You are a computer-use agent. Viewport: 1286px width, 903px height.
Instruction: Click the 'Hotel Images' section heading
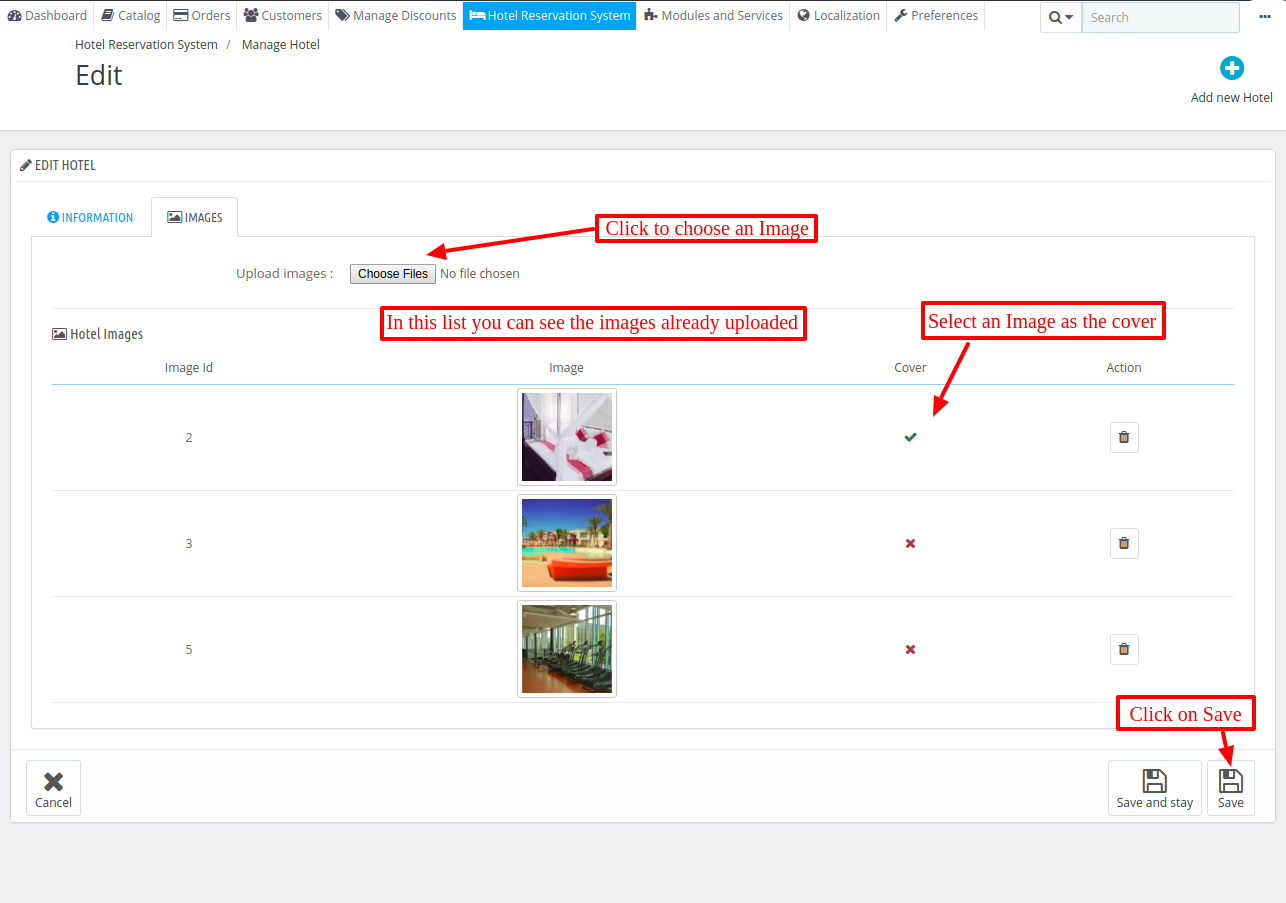tap(98, 334)
